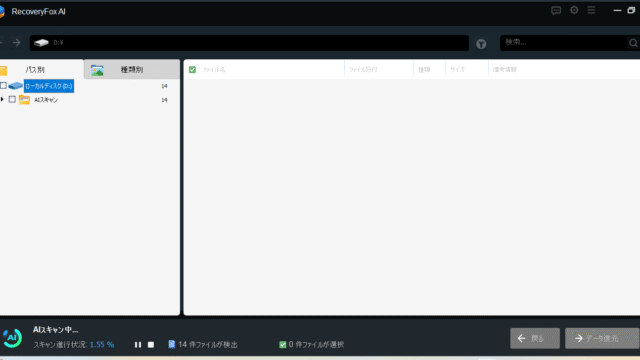The width and height of the screenshot is (640, 360).
Task: Click the filter funnel icon
Action: pyautogui.click(x=481, y=44)
